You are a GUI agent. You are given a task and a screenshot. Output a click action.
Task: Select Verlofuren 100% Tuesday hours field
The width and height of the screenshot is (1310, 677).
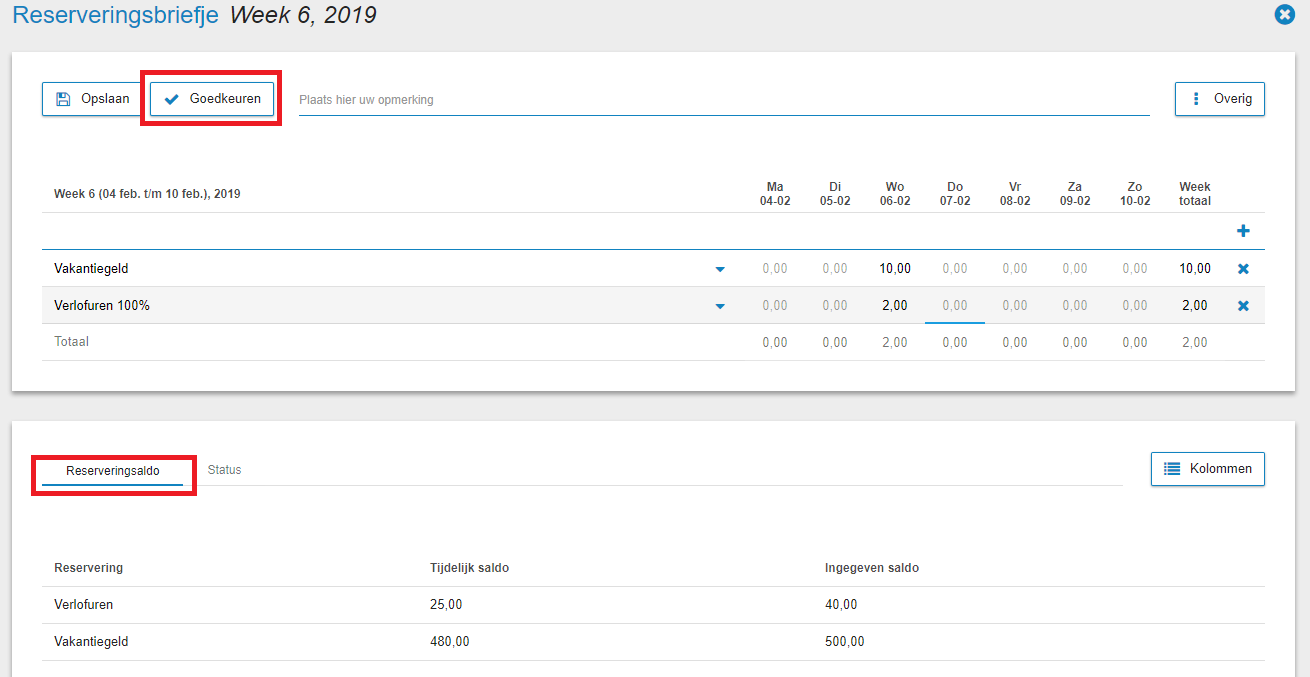pos(835,306)
